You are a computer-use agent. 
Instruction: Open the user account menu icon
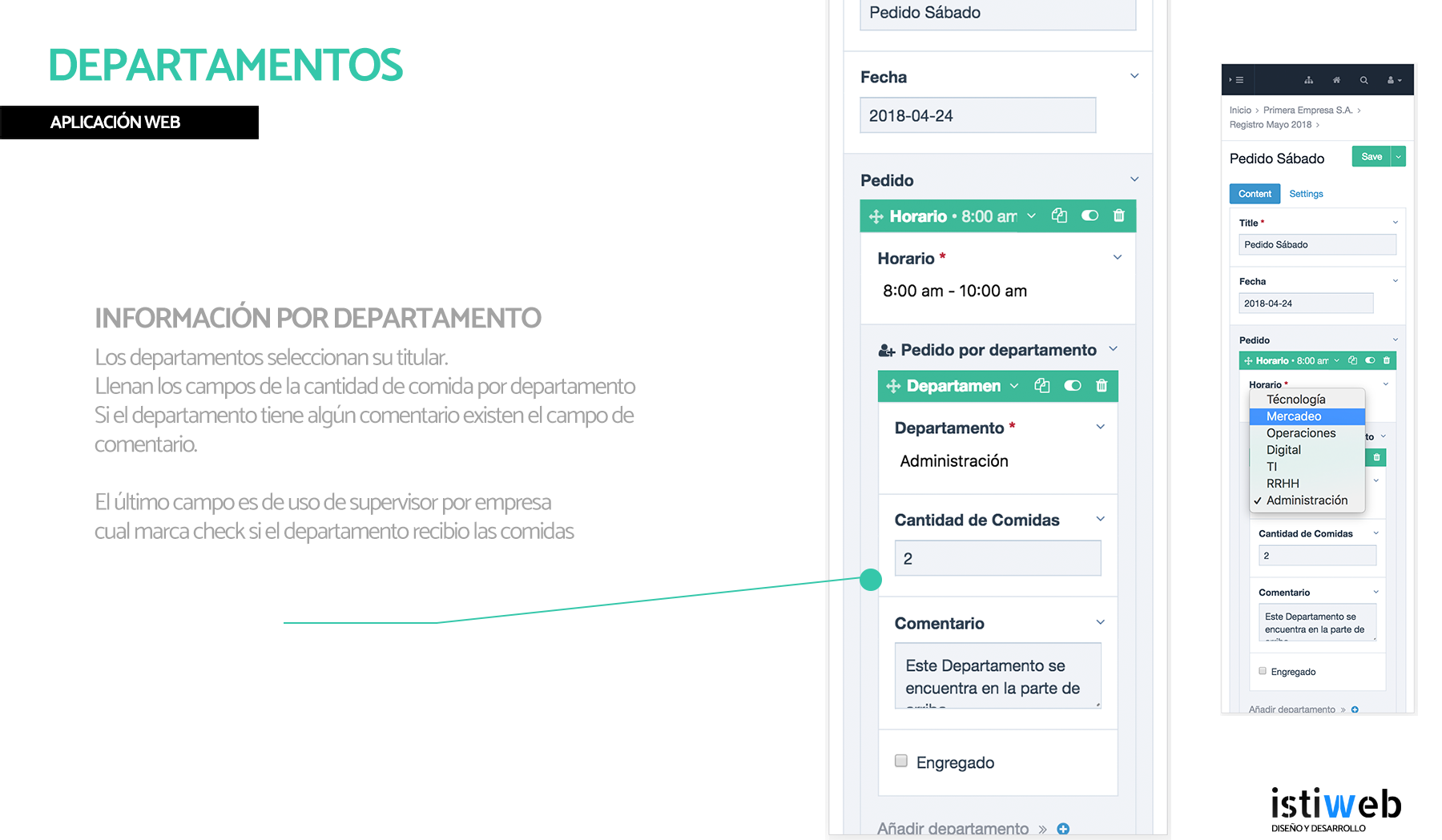point(1394,80)
